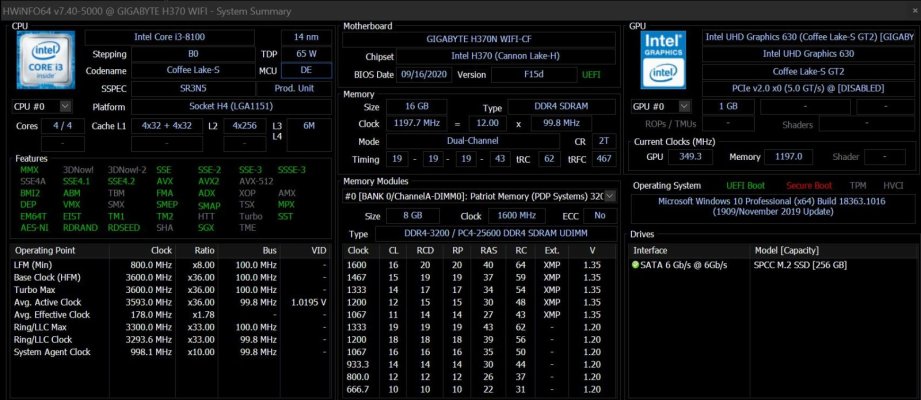Open the GPU #0 selector dropdown
This screenshot has height=400, width=921.
684,106
